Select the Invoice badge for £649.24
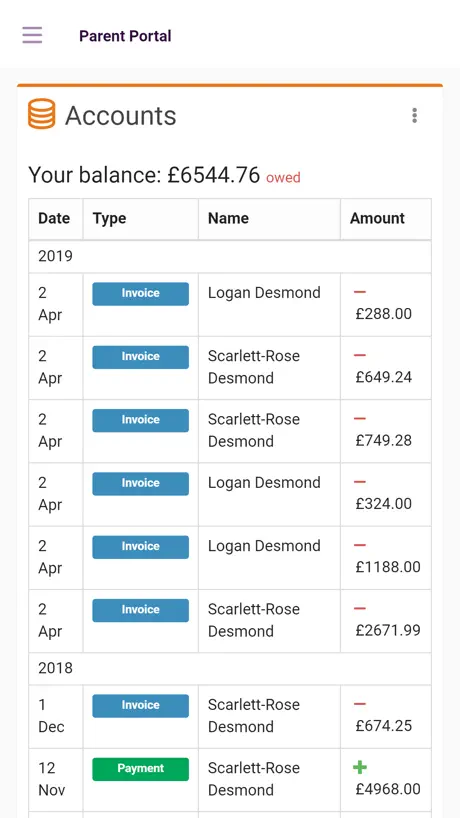This screenshot has width=460, height=818. 140,357
